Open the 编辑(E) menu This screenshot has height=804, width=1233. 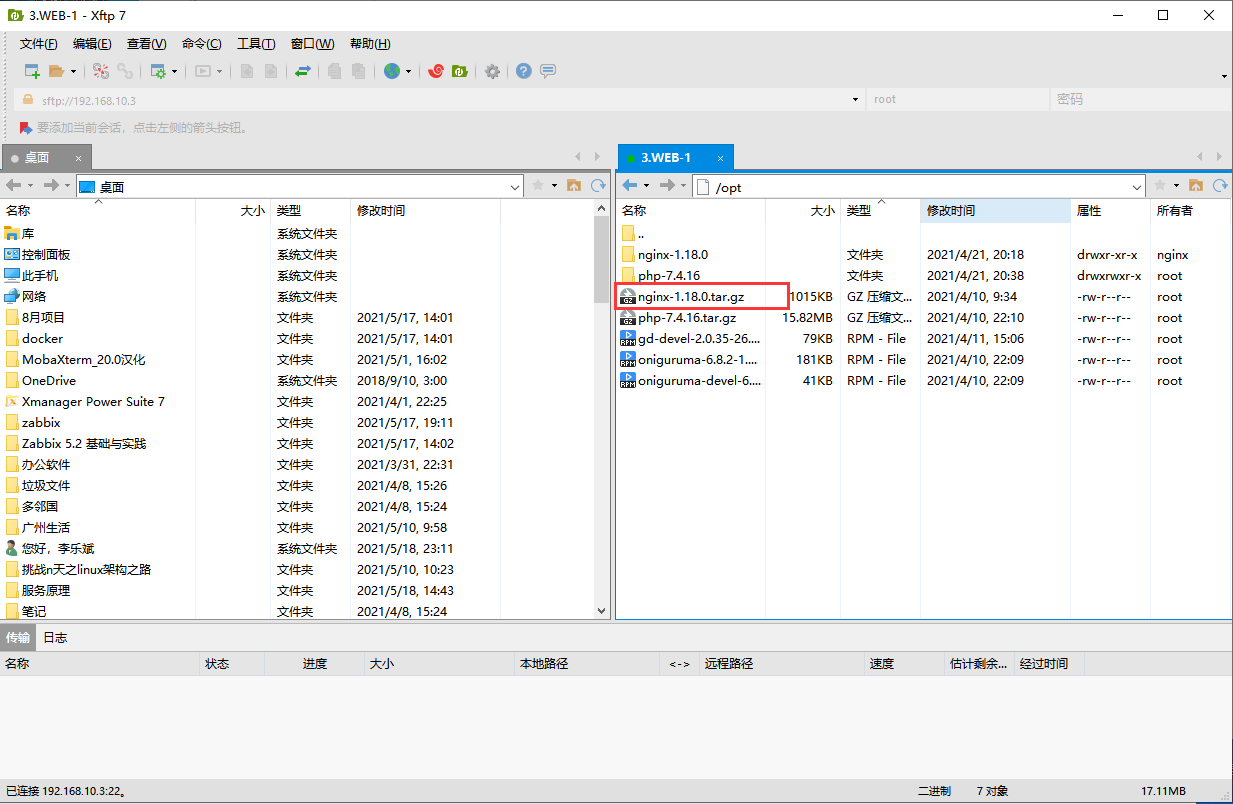click(92, 44)
